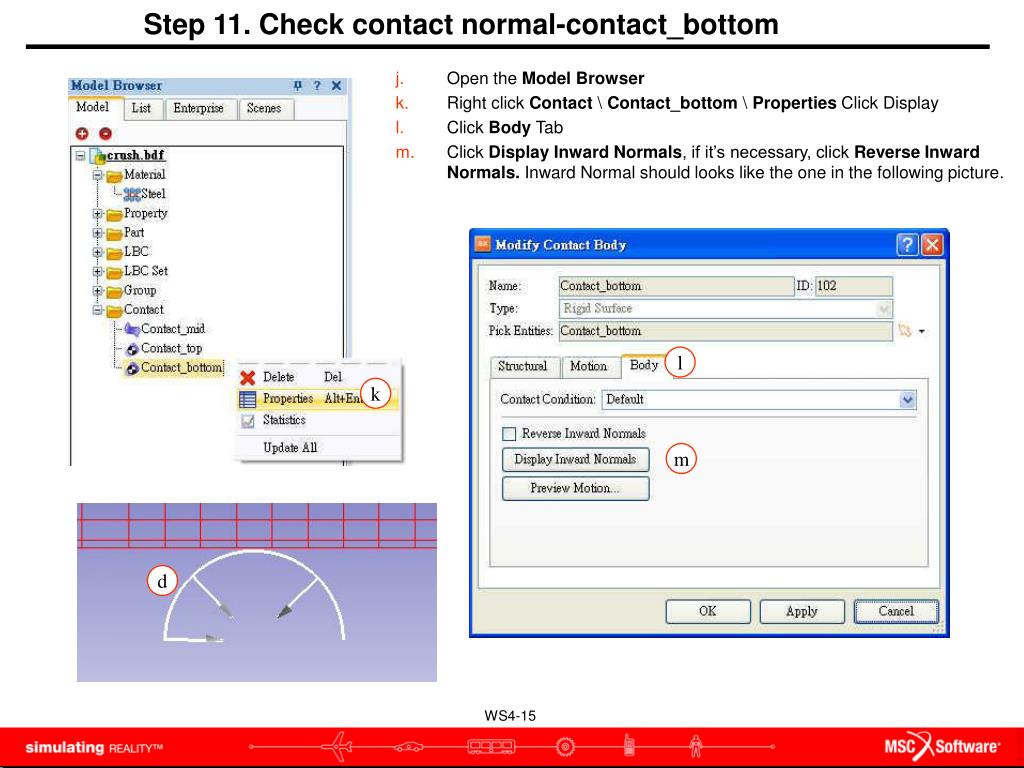Close the Model Browser panel with X icon
Screen dimensions: 1024x768
tap(336, 86)
